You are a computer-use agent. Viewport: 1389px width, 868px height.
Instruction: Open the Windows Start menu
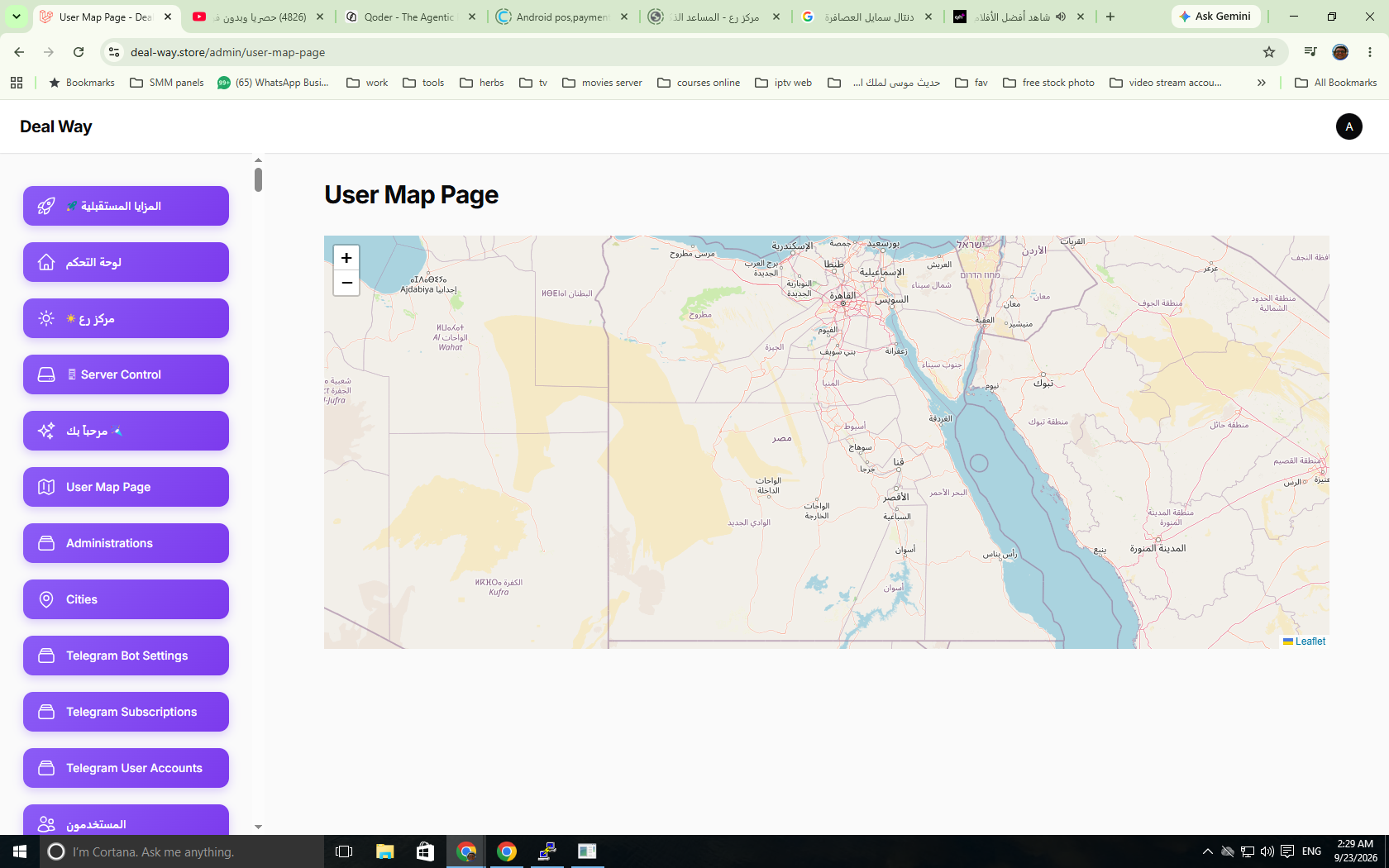(20, 851)
